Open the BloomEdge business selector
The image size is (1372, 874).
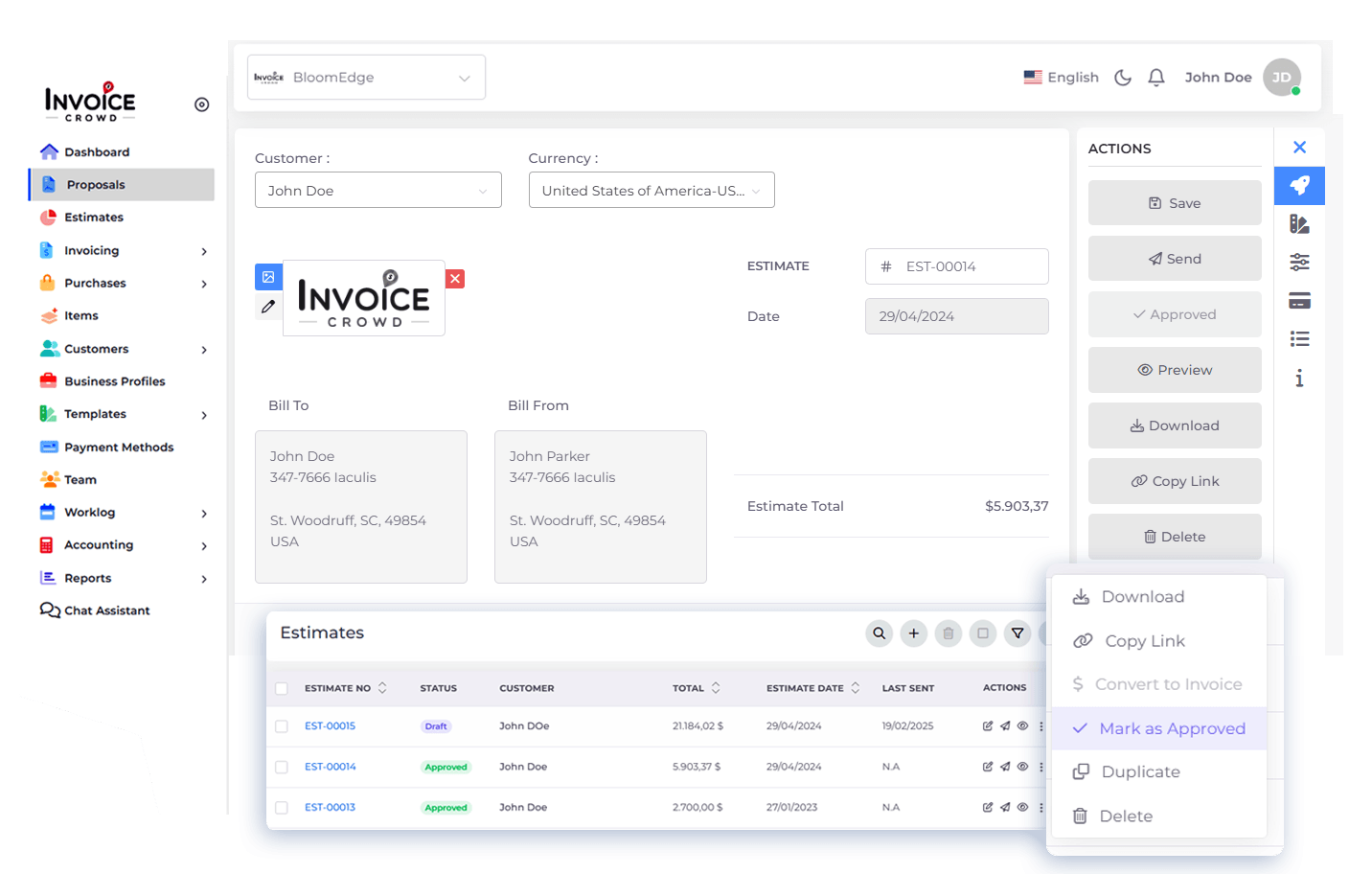click(366, 78)
